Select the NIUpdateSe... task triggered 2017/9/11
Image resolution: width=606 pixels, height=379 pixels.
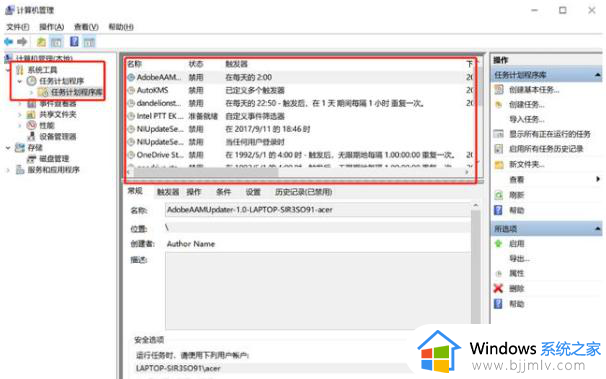(x=301, y=129)
